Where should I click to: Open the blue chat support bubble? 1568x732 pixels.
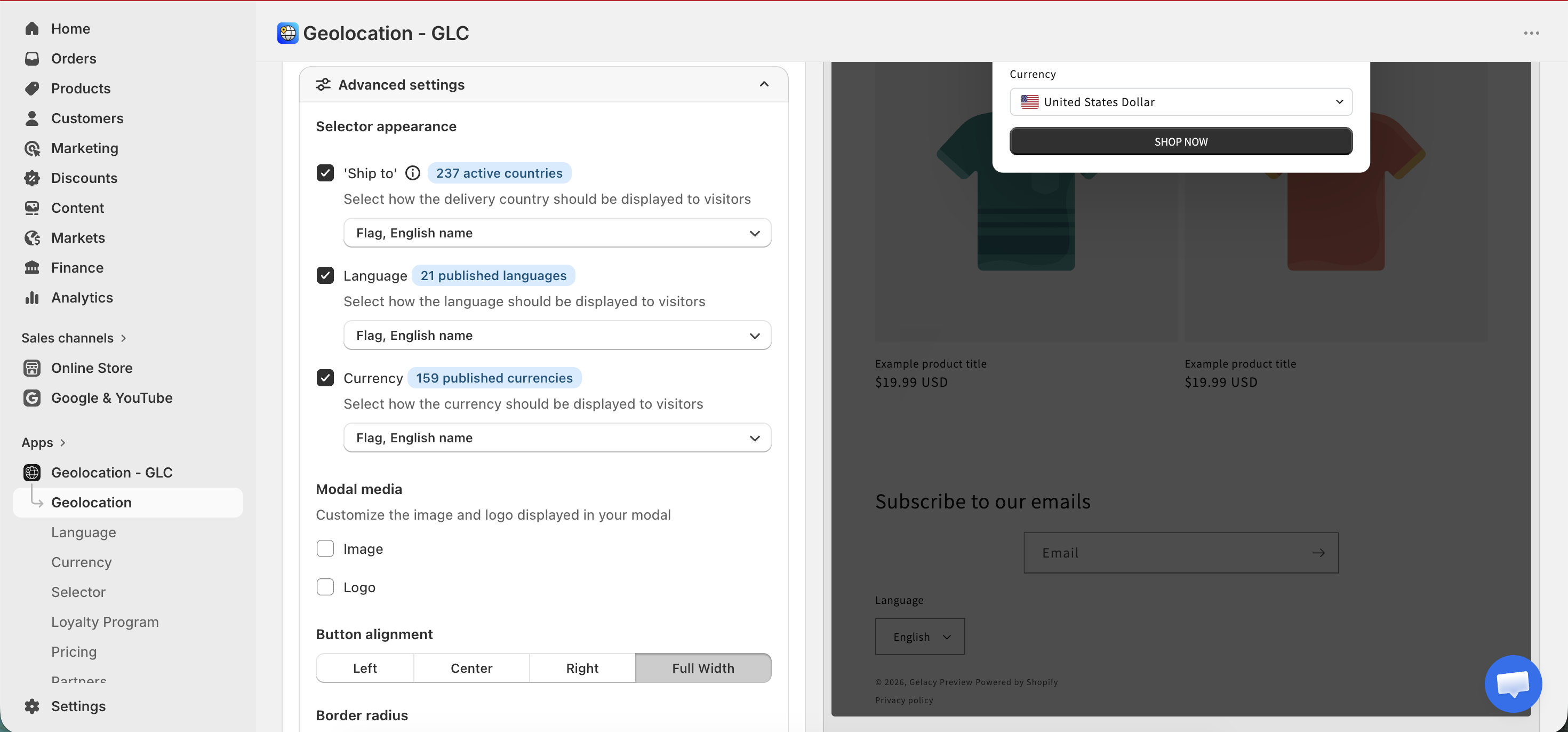(x=1513, y=683)
